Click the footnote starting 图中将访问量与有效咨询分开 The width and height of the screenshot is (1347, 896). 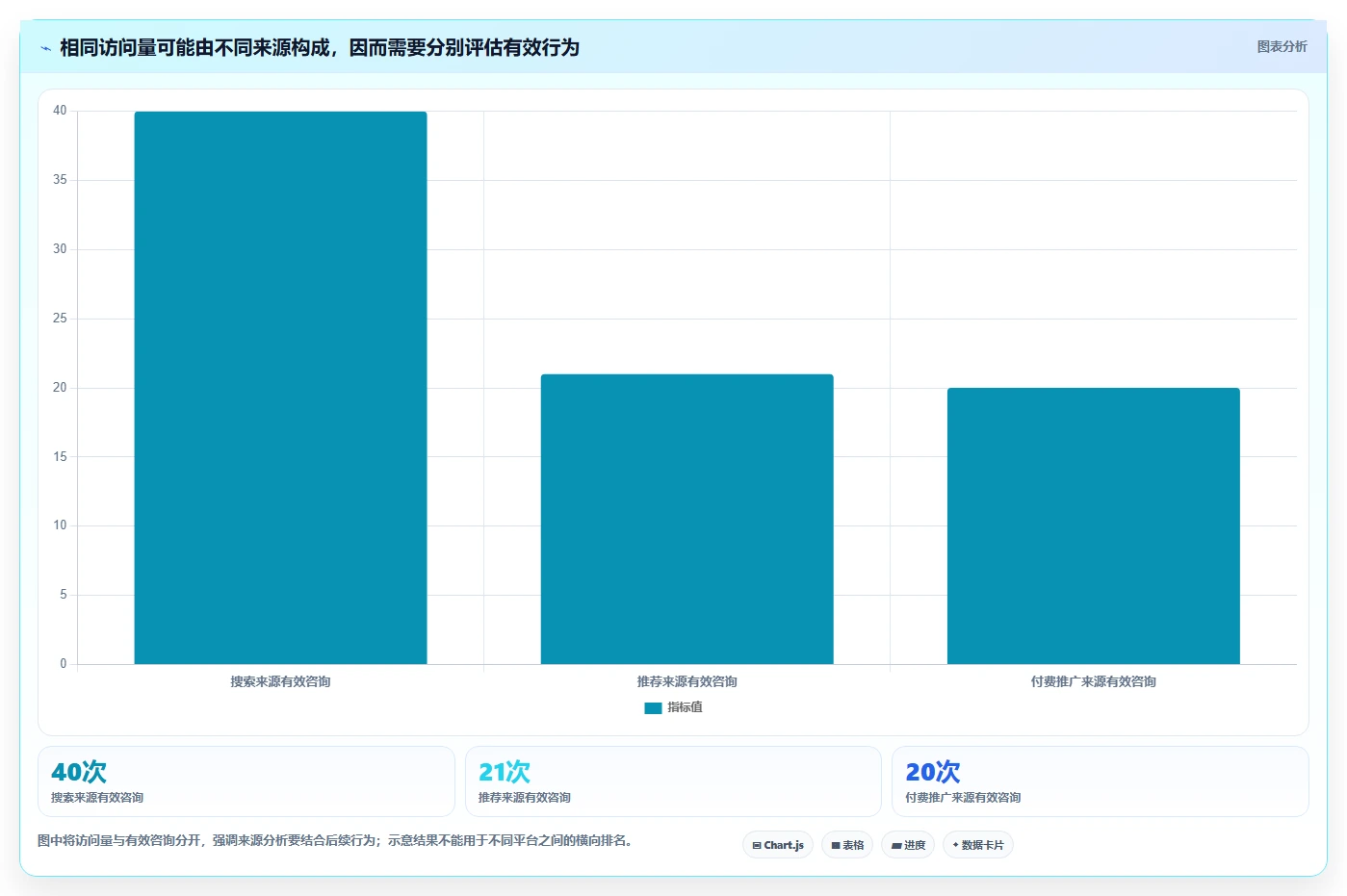click(334, 840)
